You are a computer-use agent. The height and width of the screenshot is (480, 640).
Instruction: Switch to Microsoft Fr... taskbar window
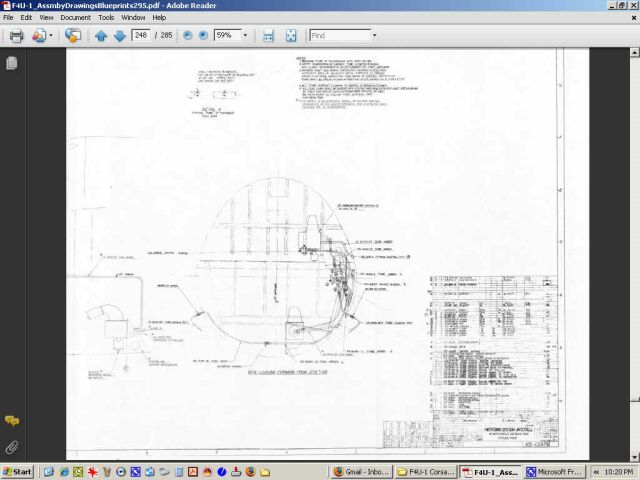coord(554,472)
